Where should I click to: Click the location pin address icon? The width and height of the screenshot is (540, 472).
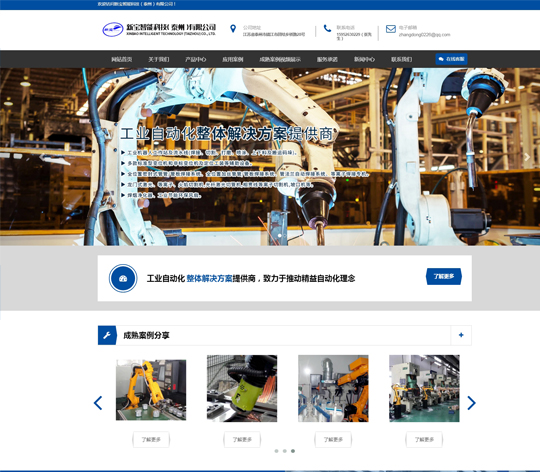tap(233, 29)
